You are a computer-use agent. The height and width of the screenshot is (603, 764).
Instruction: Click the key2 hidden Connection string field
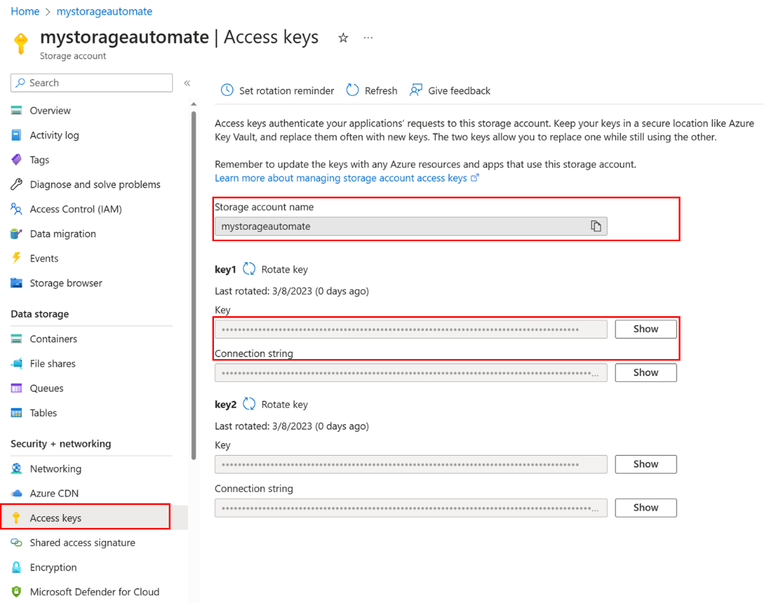(411, 508)
